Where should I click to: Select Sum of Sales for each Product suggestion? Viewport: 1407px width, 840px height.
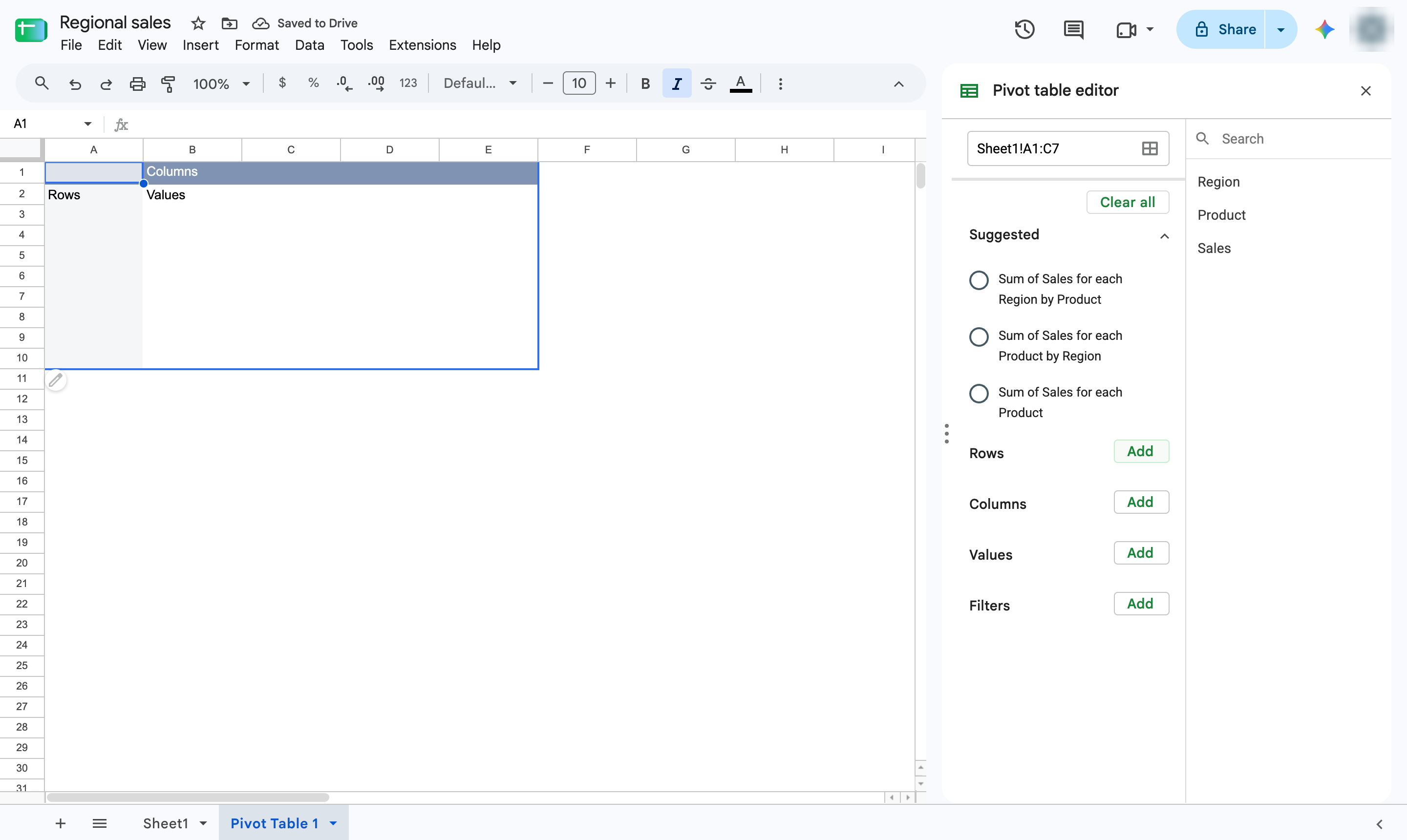979,393
